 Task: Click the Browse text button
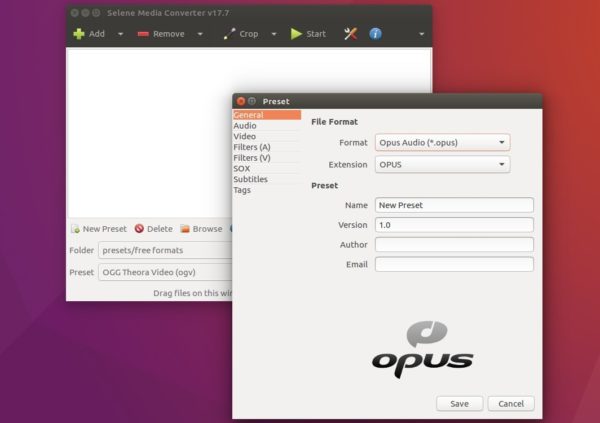pos(207,229)
